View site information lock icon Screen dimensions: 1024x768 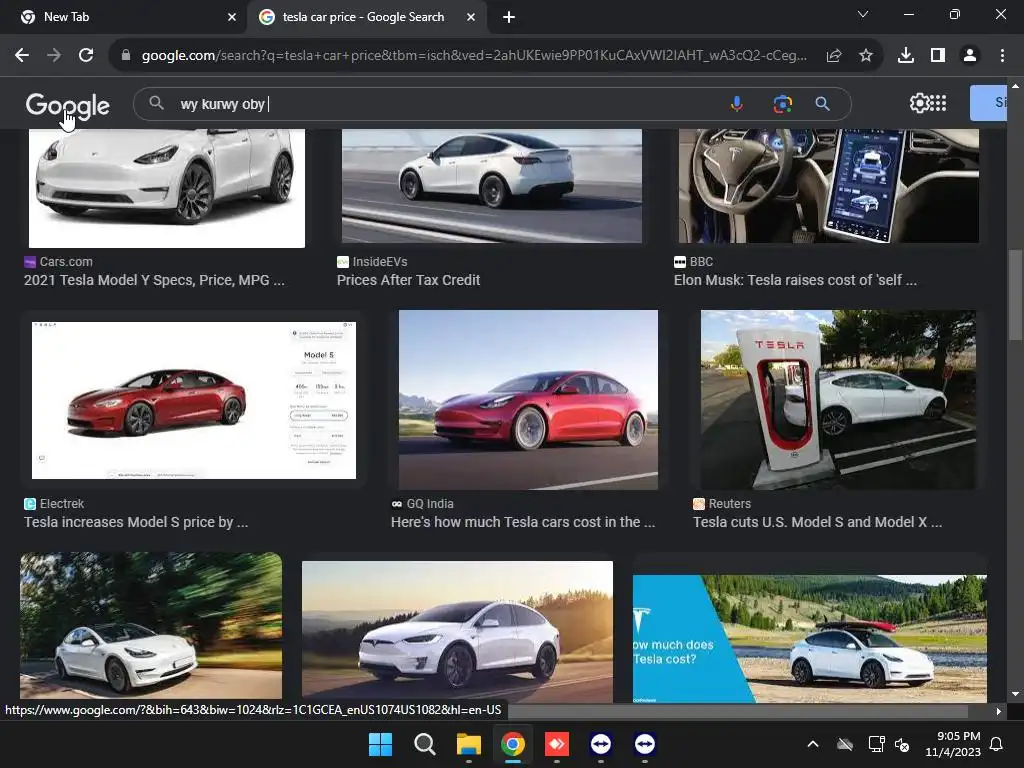tap(126, 56)
